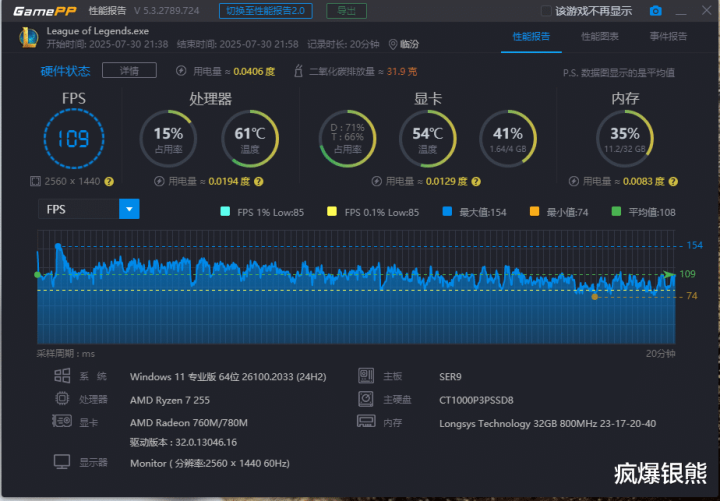Click the system (系统) Windows icon
This screenshot has height=501, width=720.
point(62,376)
